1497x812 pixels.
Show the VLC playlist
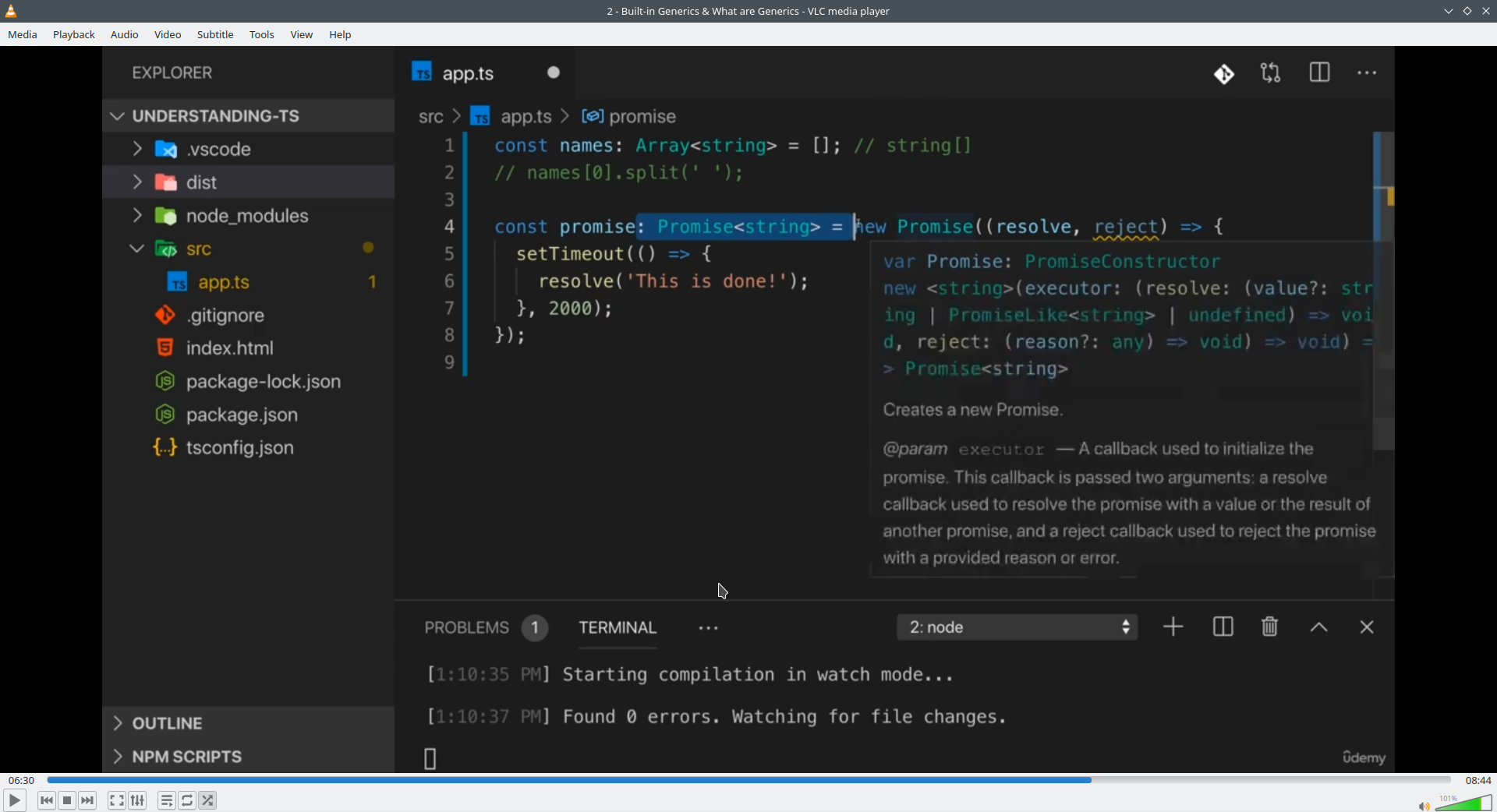tap(166, 800)
